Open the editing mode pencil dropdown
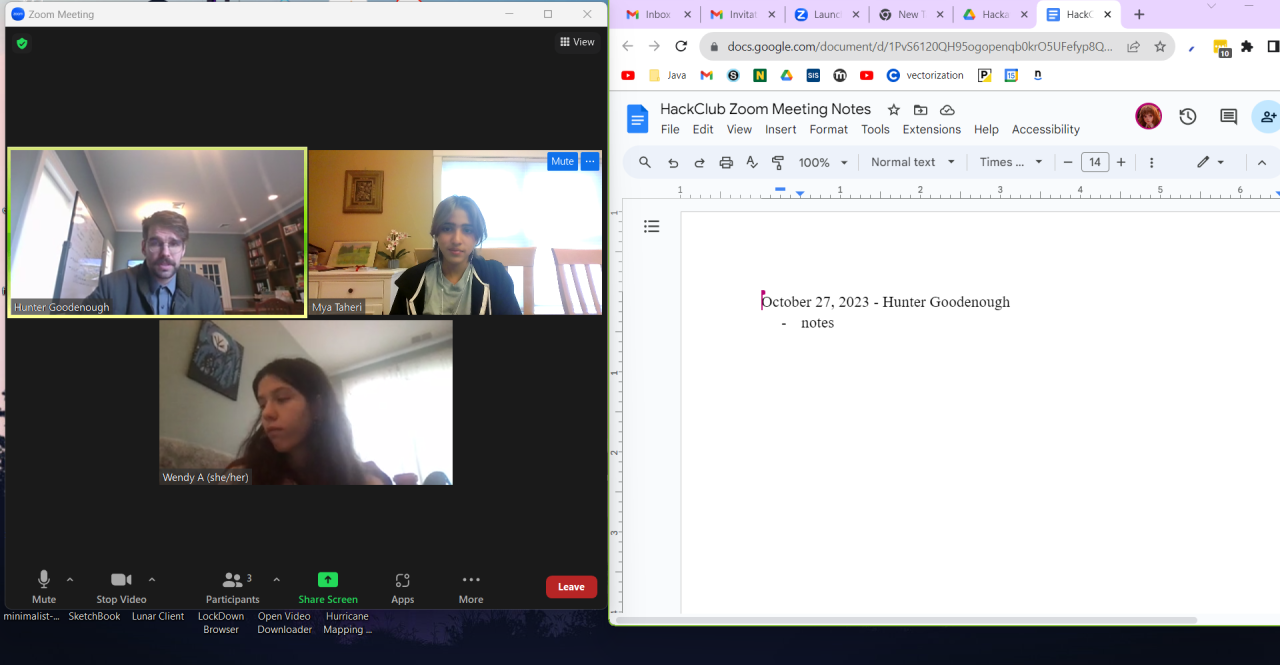 pyautogui.click(x=1210, y=162)
